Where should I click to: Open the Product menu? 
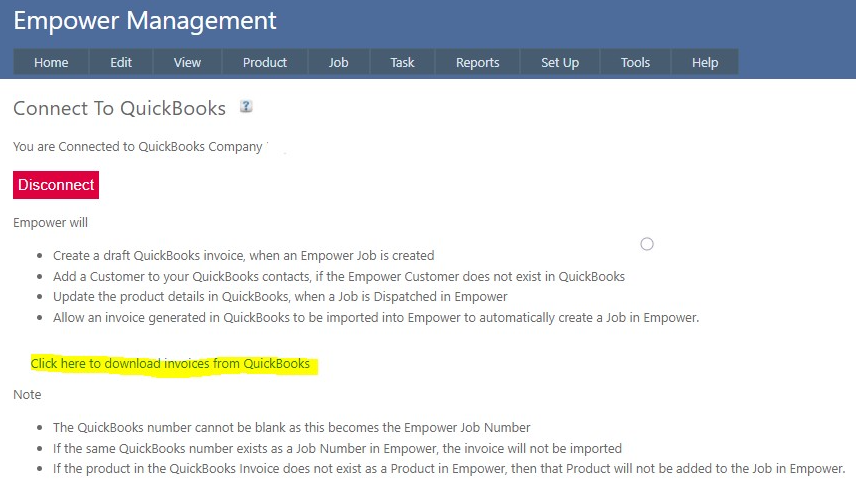265,62
